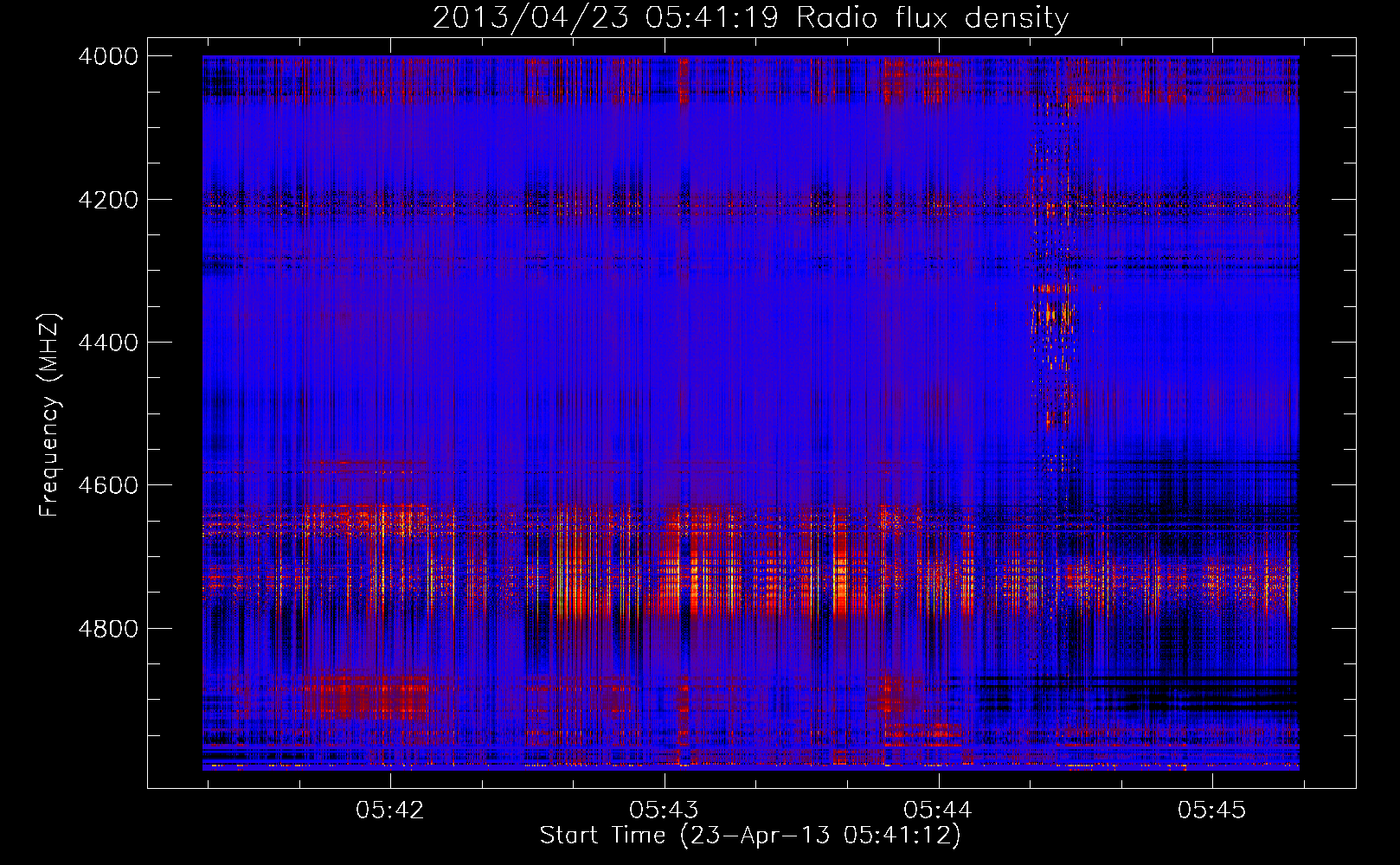Click the 4400 frequency axis label
Image resolution: width=1400 pixels, height=865 pixels.
click(107, 343)
